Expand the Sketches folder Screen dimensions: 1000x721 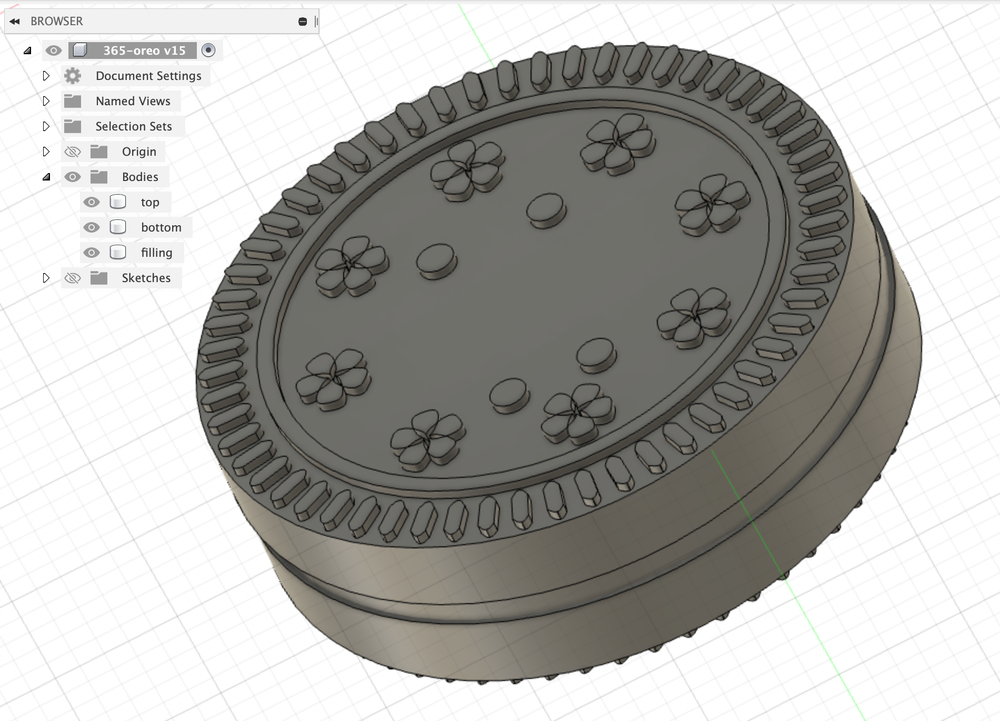click(x=46, y=278)
